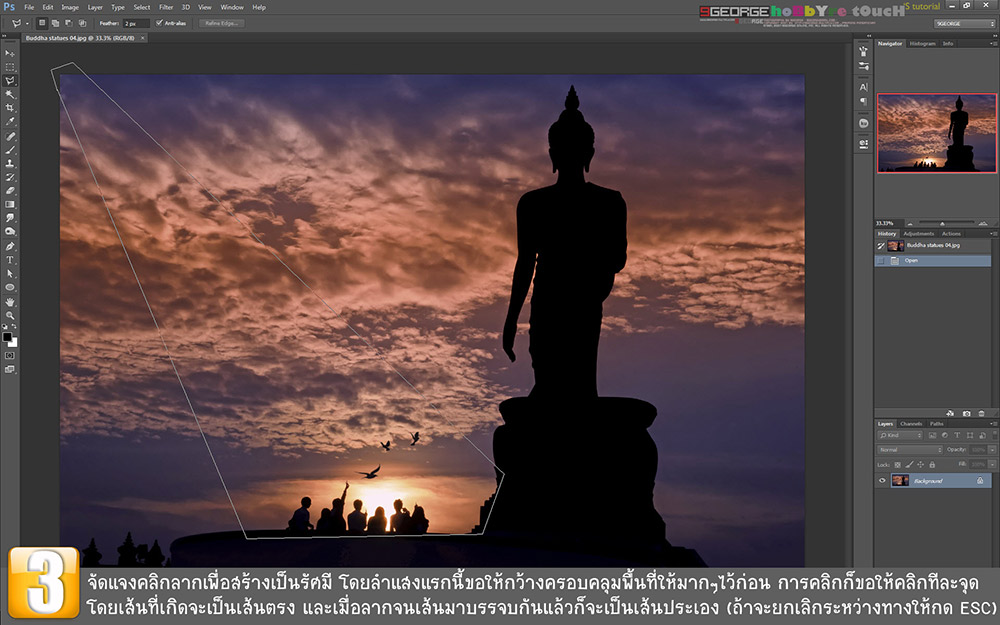
Task: Toggle lock all for layer
Action: (x=932, y=465)
